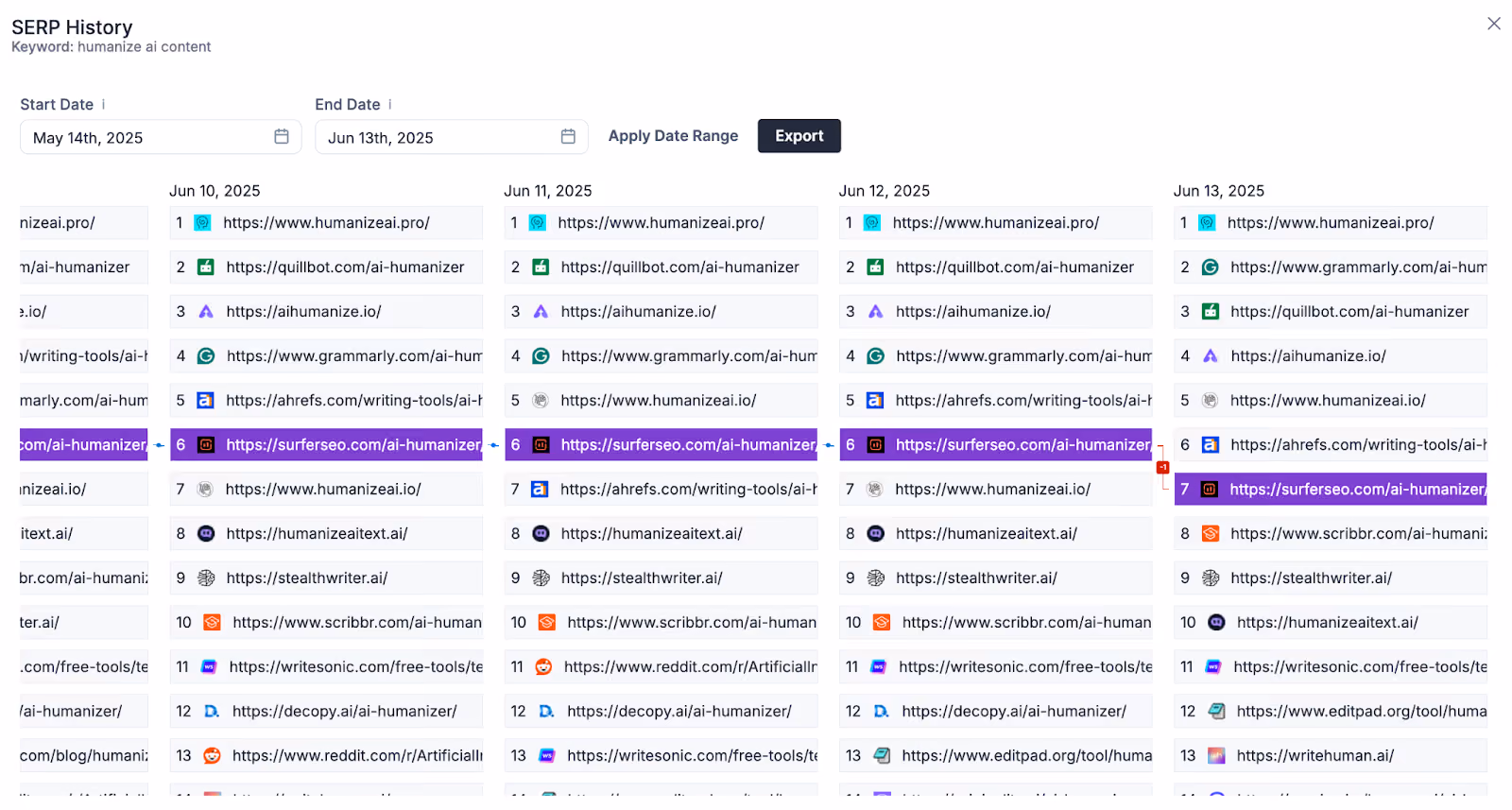
Task: Select highlighted surferseo row under Jun 13
Action: (x=1331, y=490)
